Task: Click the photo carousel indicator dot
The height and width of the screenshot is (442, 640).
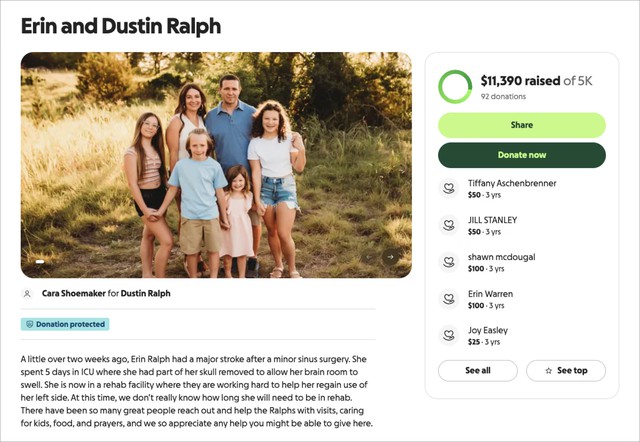Action: tap(40, 262)
